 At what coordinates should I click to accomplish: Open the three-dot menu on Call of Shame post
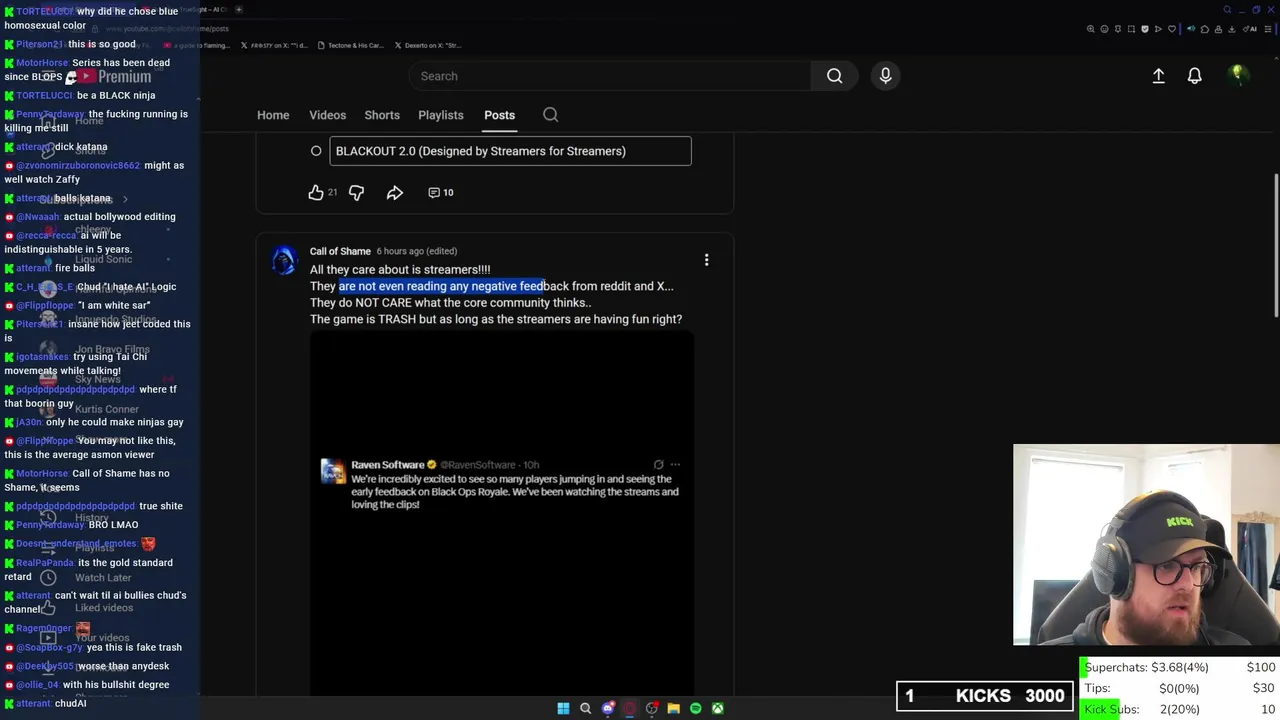click(706, 260)
